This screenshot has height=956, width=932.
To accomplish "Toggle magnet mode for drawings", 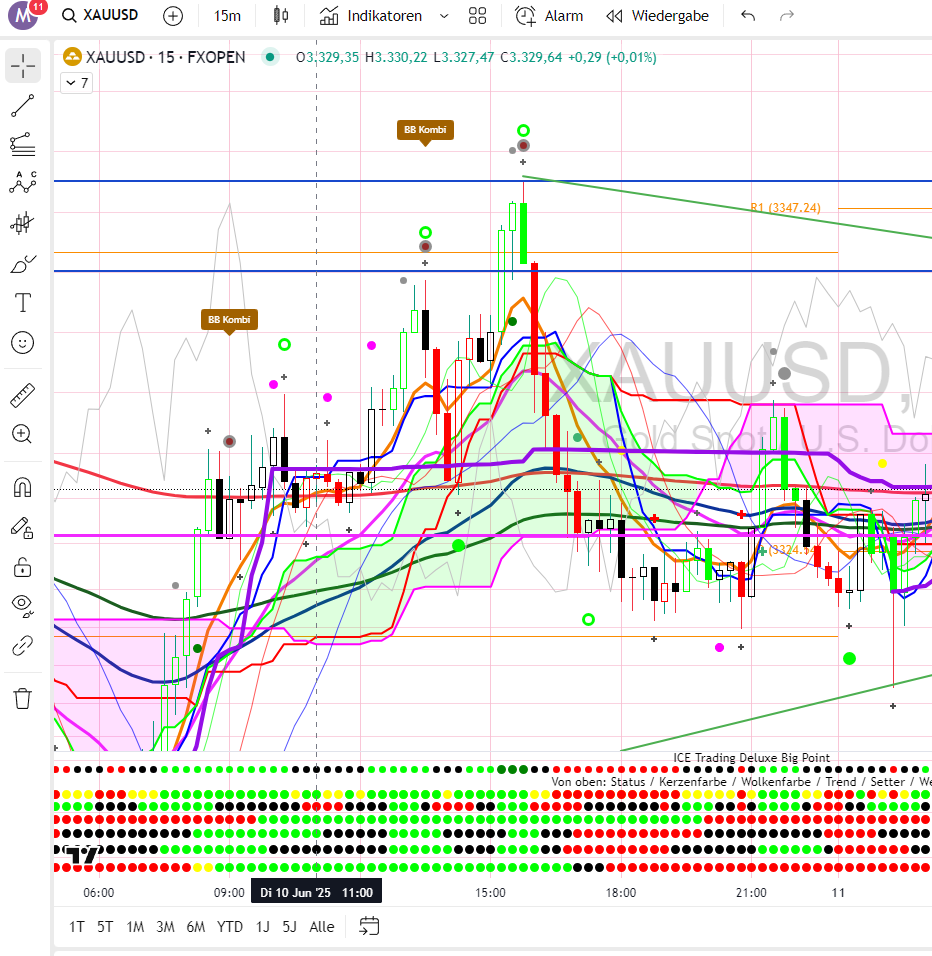I will pos(22,487).
